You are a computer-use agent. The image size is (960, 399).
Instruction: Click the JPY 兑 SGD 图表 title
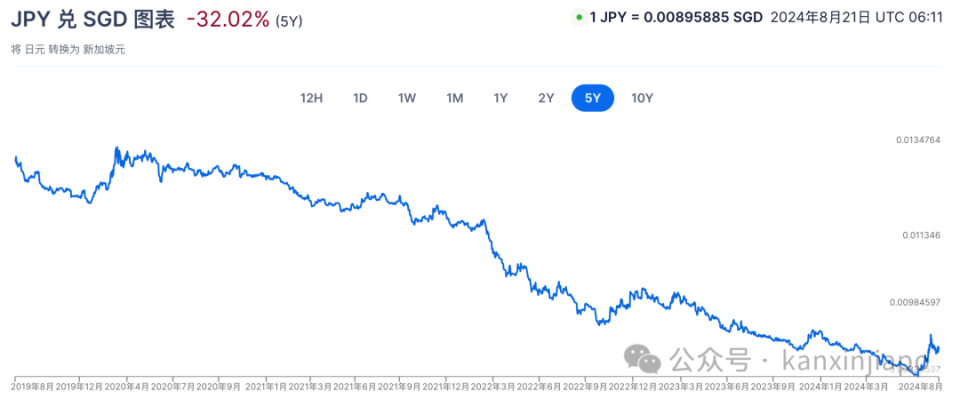(x=92, y=20)
